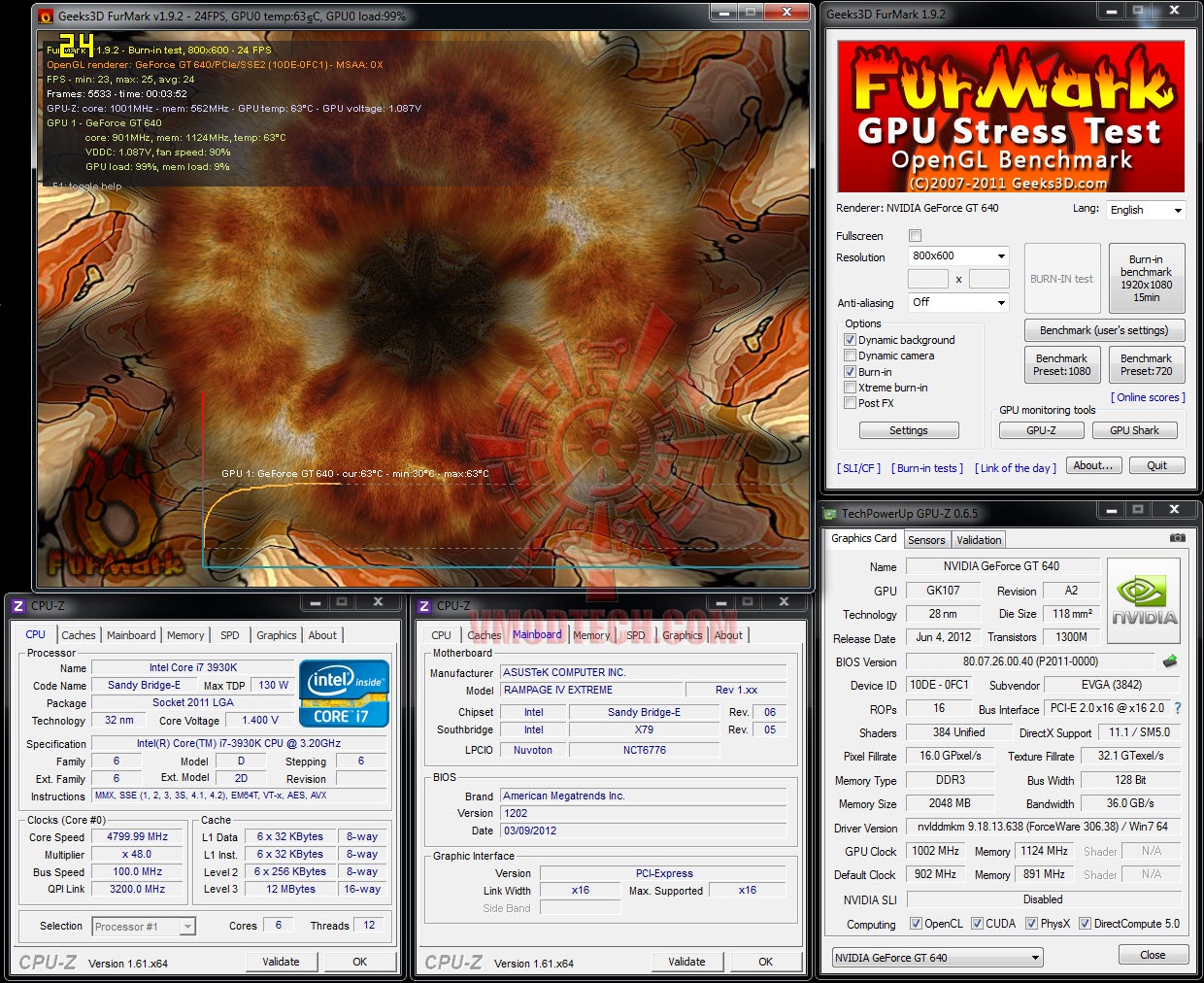Click Burn-in benchmark 1920x1080 15min button

[x=1147, y=278]
